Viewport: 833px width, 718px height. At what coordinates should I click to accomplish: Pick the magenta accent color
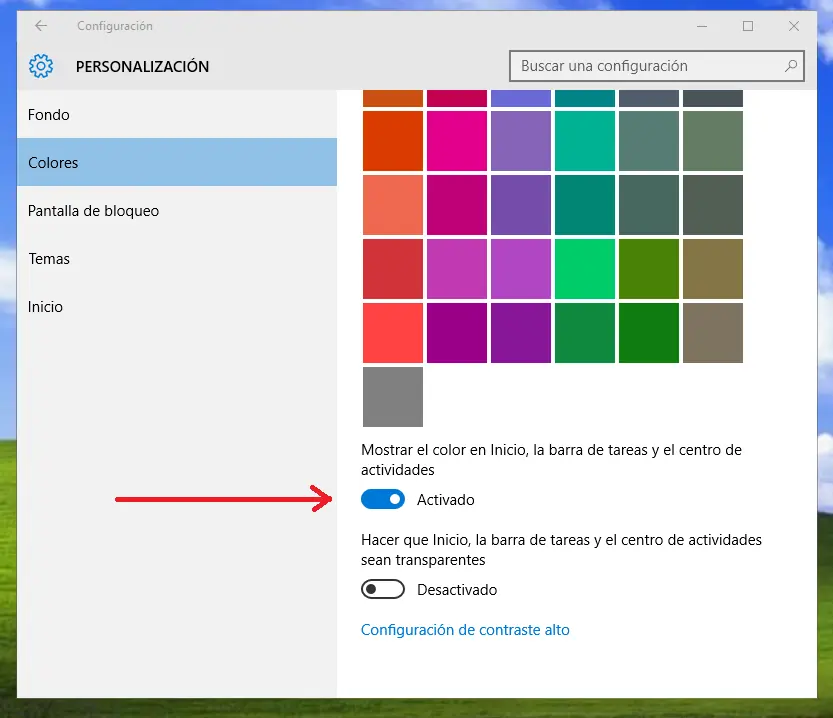pyautogui.click(x=456, y=140)
